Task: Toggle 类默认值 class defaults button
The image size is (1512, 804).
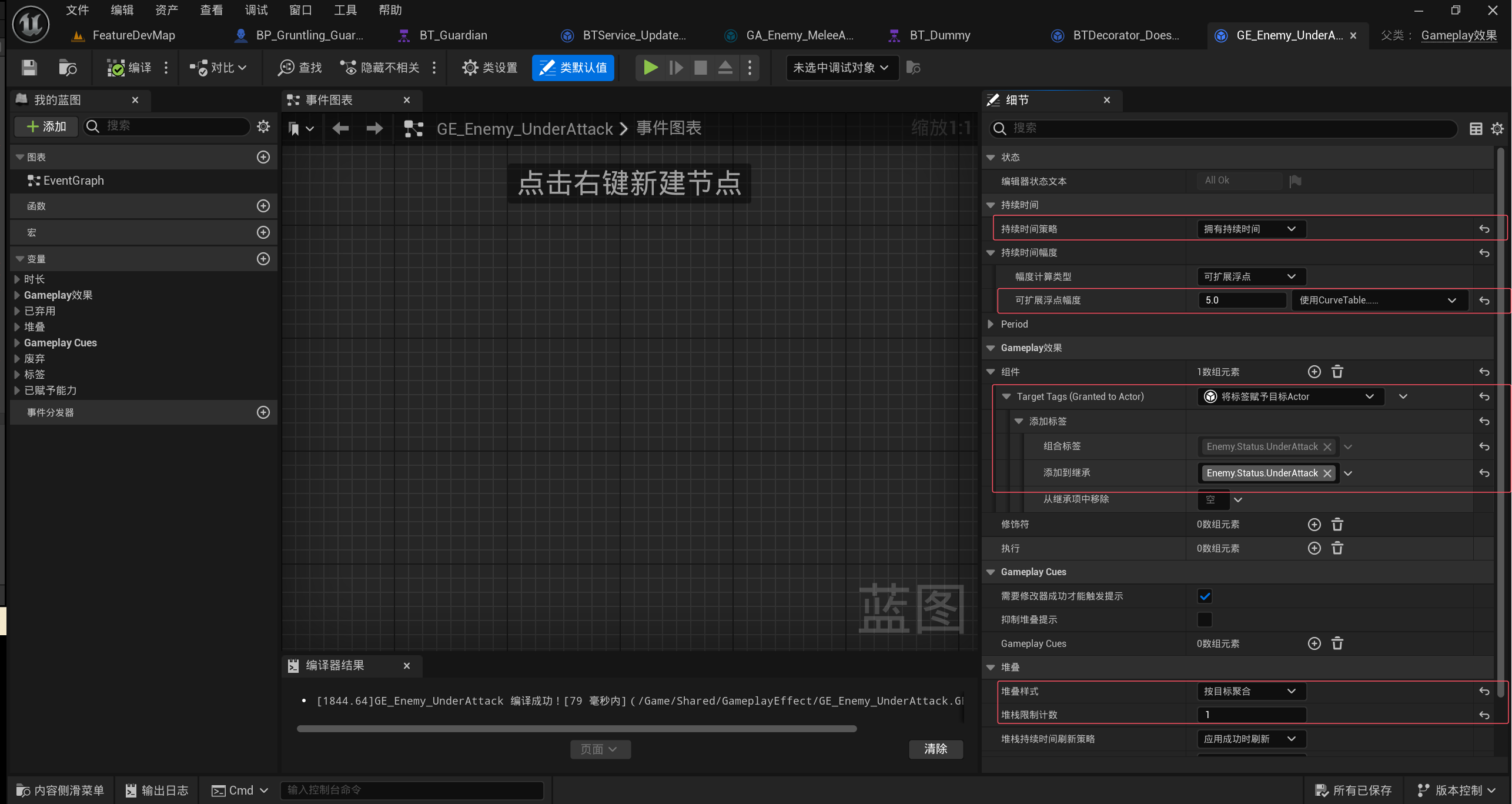Action: pyautogui.click(x=573, y=68)
